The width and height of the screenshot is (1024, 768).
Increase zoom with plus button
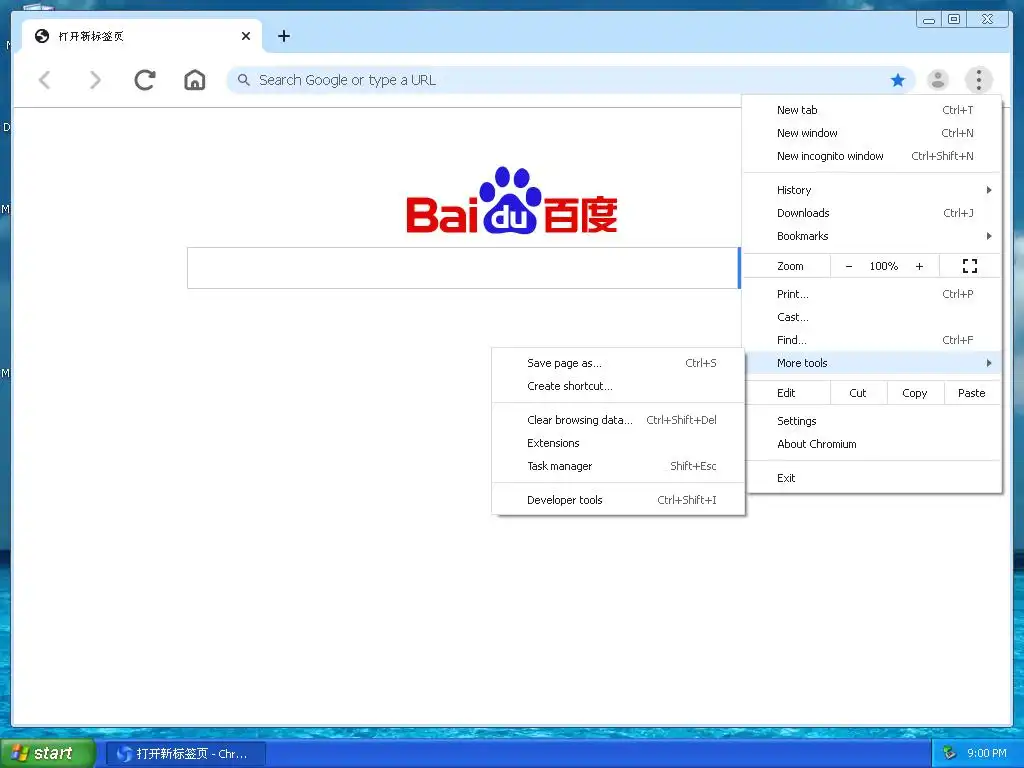[x=920, y=266]
